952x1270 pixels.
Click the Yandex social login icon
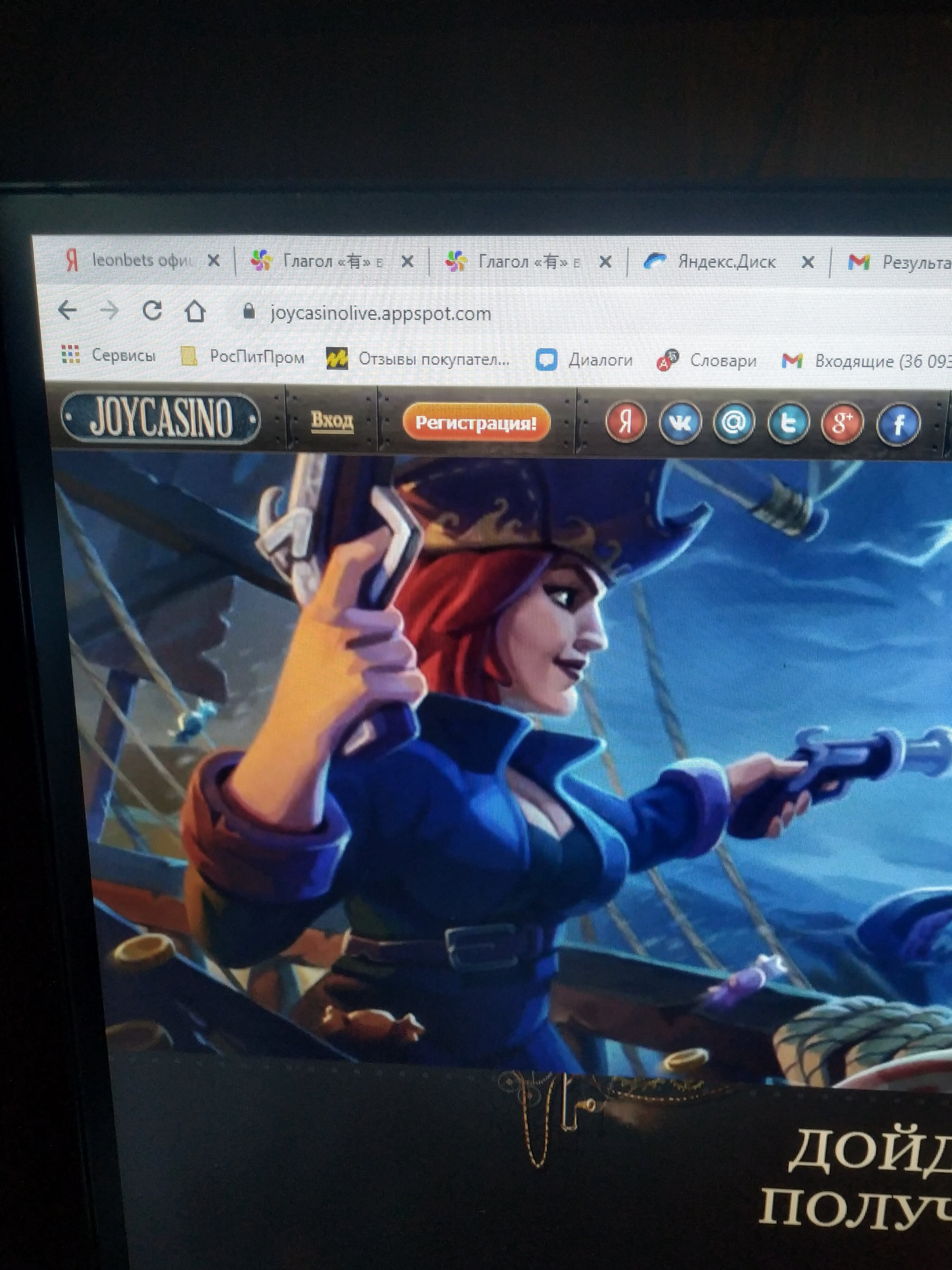[625, 422]
